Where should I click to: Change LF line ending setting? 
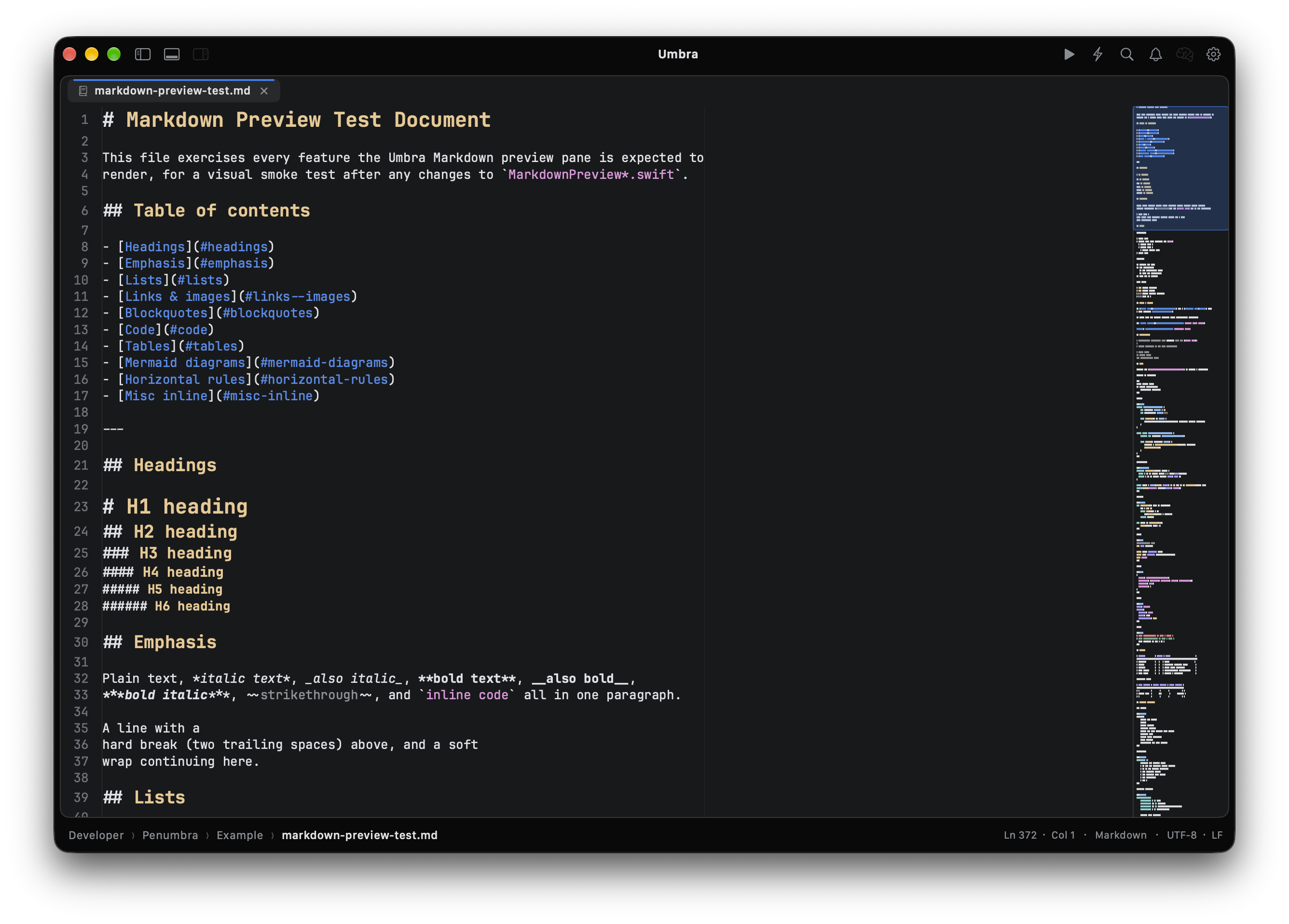pos(1217,835)
